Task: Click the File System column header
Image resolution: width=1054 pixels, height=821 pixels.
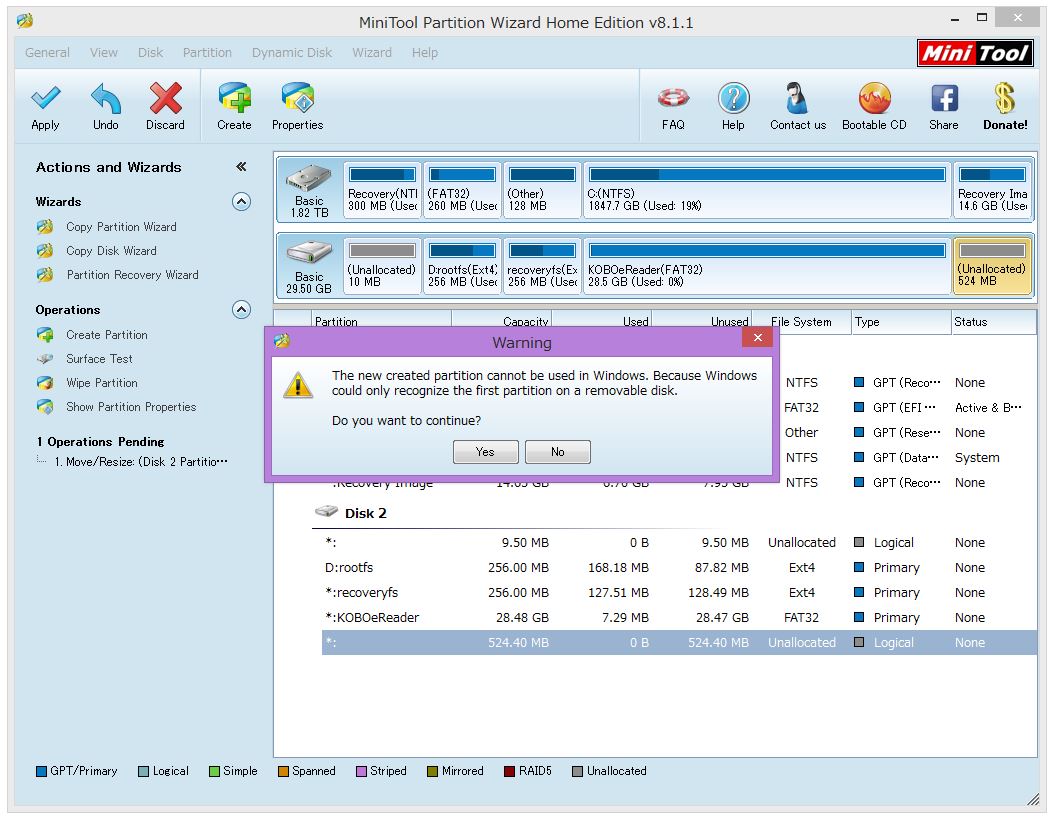Action: pyautogui.click(x=801, y=321)
